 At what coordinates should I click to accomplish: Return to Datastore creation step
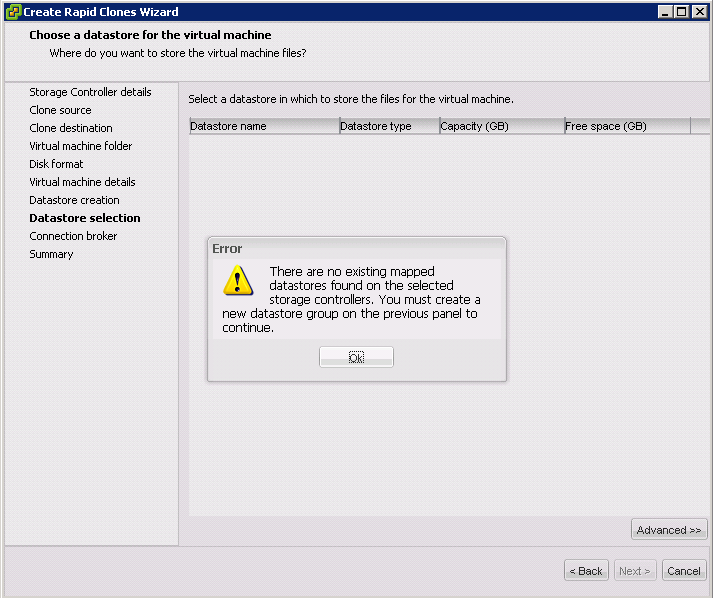[74, 200]
